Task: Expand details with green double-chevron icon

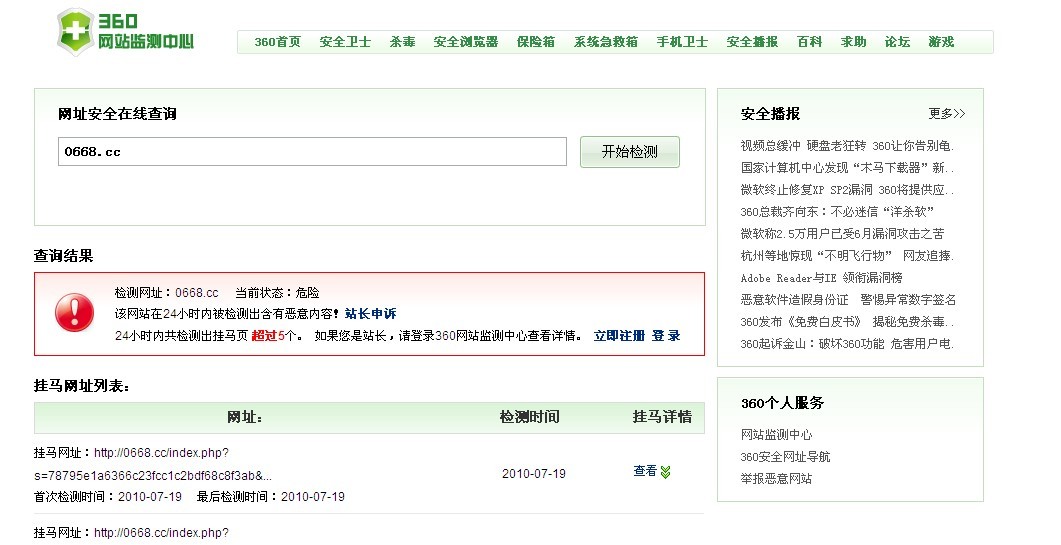Action: [x=666, y=472]
